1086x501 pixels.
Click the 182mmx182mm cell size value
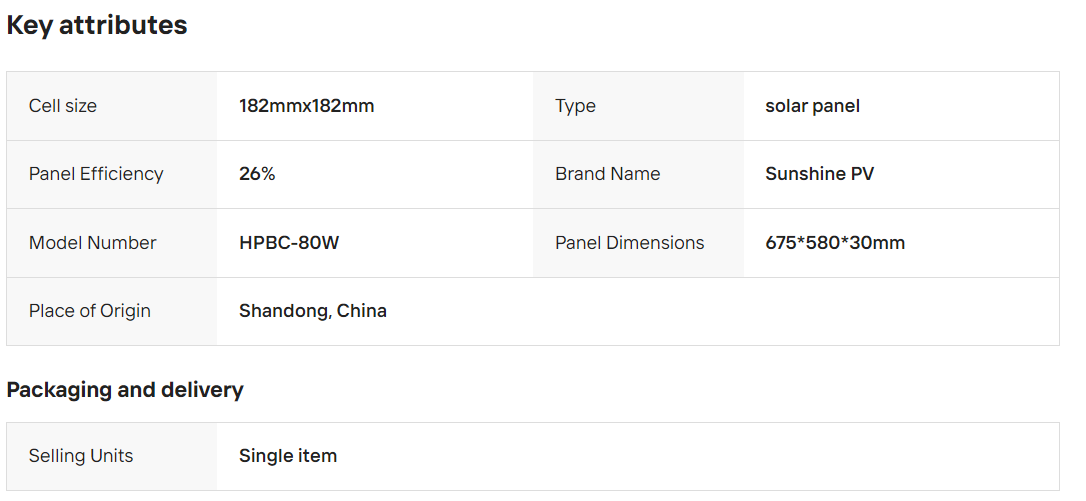(x=306, y=106)
